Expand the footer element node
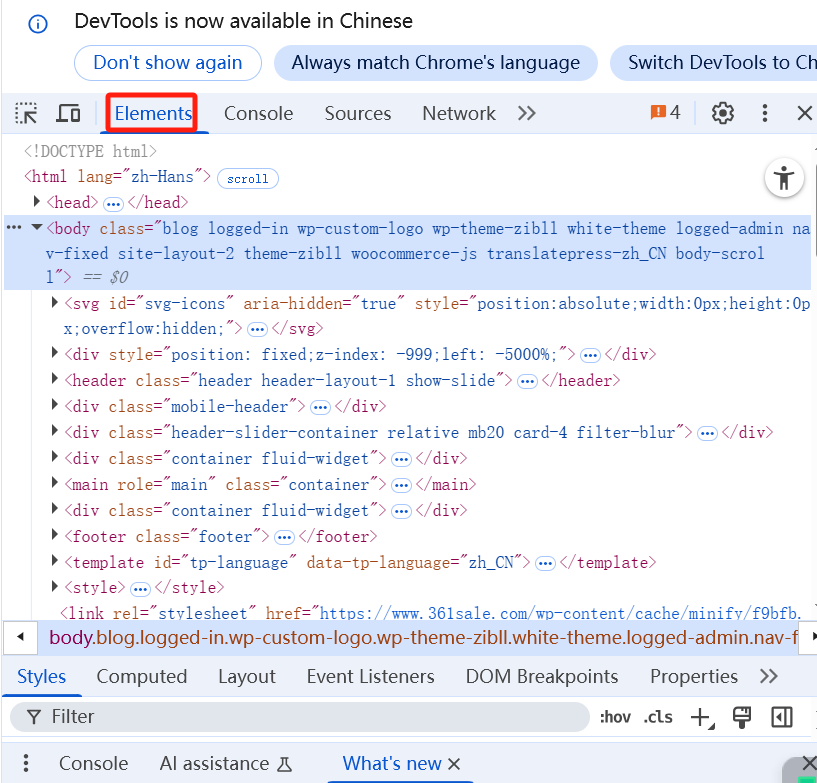817x783 pixels. (x=55, y=536)
